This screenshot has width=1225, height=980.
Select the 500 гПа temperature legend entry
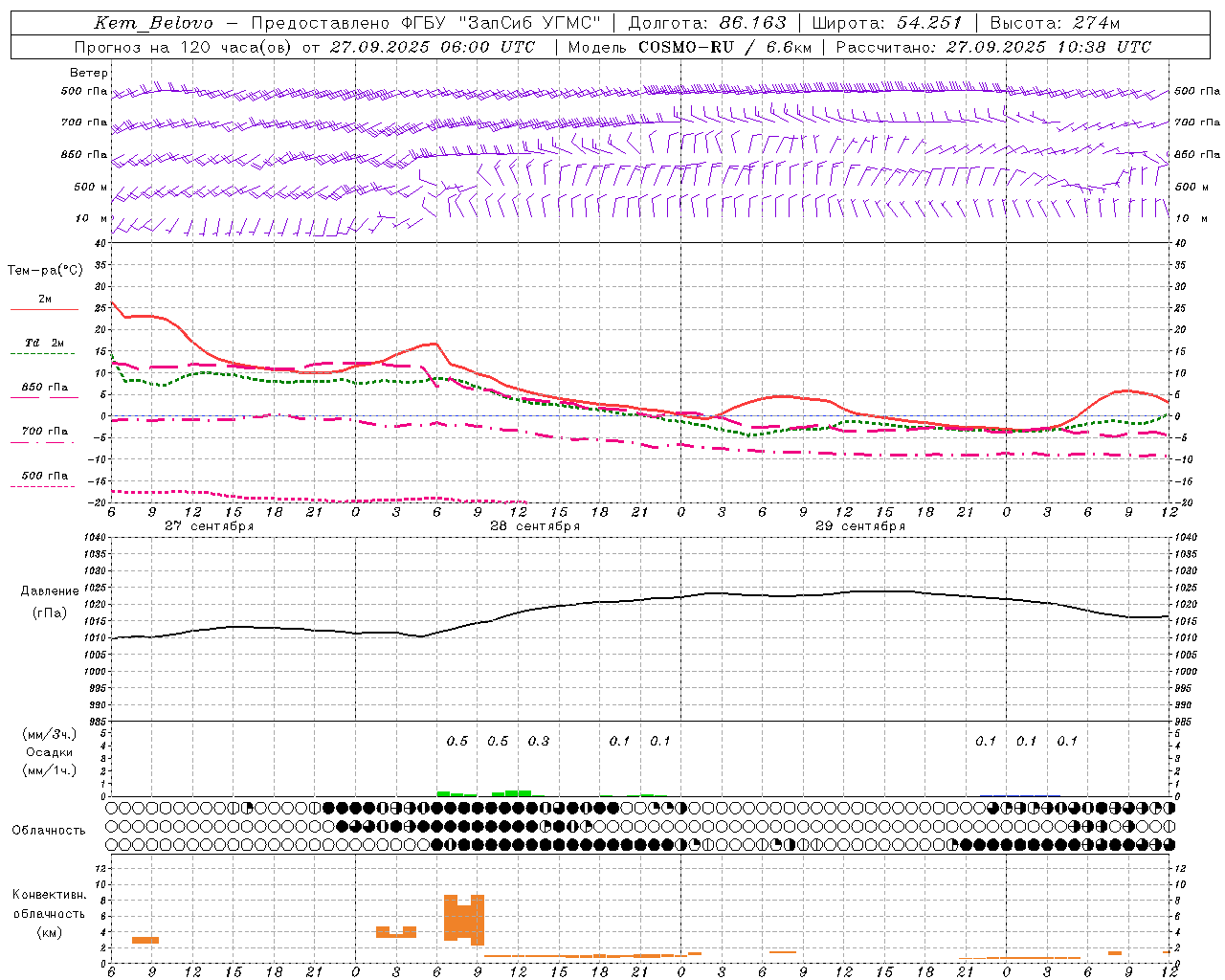click(x=44, y=476)
